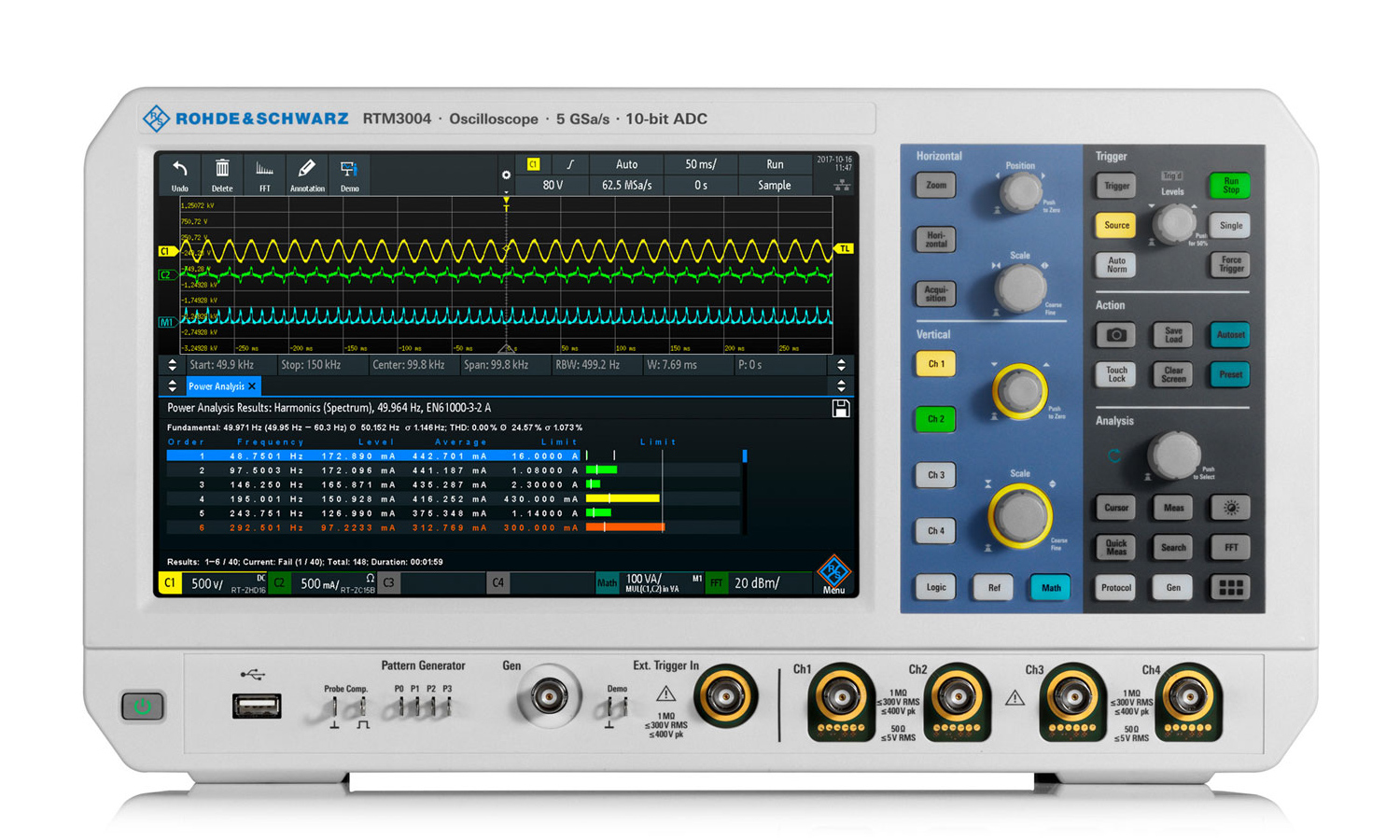1400x840 pixels.
Task: Click the rising edge trigger slope icon
Action: tap(570, 164)
